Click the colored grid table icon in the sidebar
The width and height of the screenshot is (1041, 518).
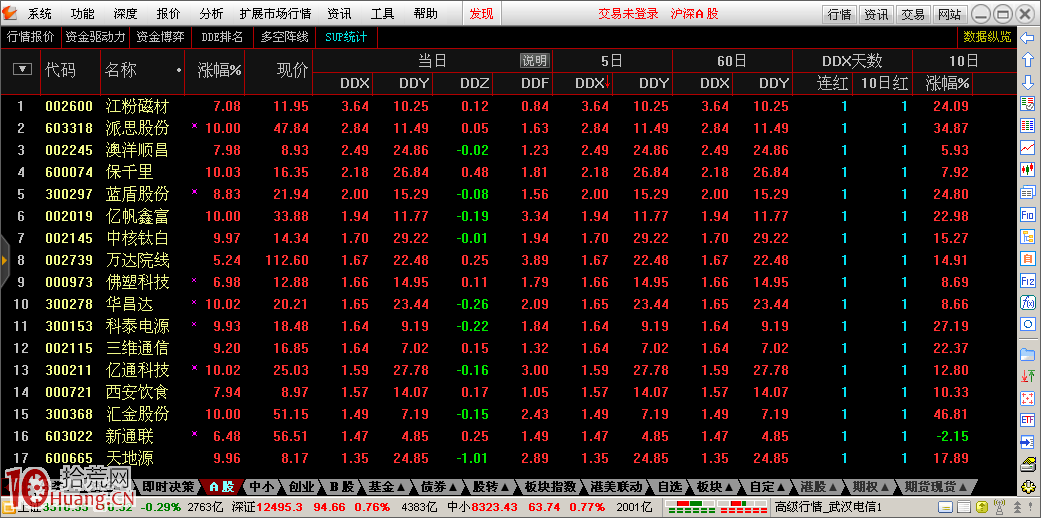pos(1028,125)
